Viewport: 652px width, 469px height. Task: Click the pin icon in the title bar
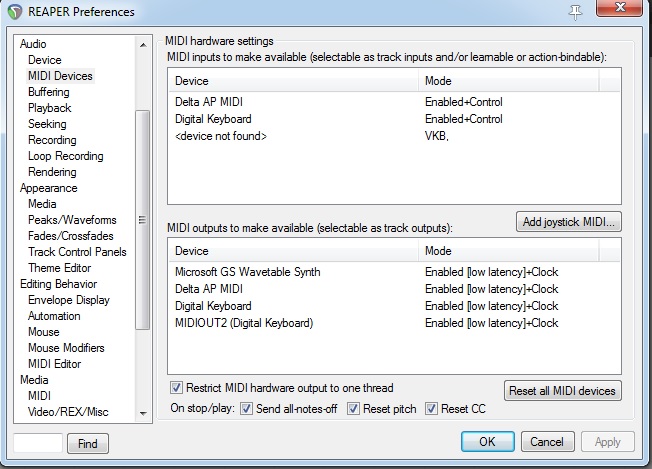click(x=574, y=12)
